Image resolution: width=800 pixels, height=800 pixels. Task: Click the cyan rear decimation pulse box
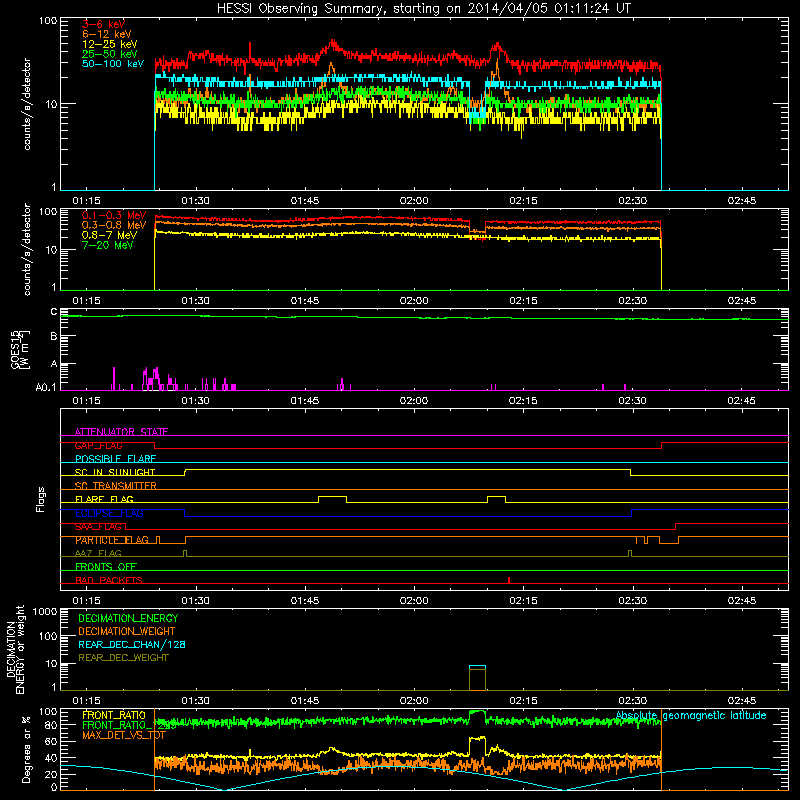point(478,666)
